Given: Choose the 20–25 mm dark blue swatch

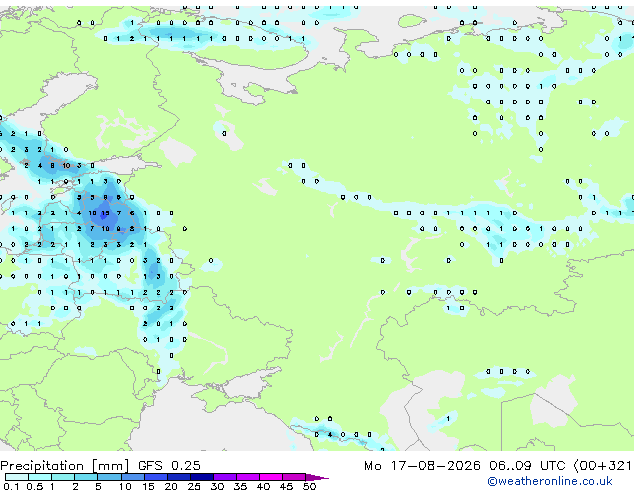Looking at the screenshot, I should coord(178,477).
